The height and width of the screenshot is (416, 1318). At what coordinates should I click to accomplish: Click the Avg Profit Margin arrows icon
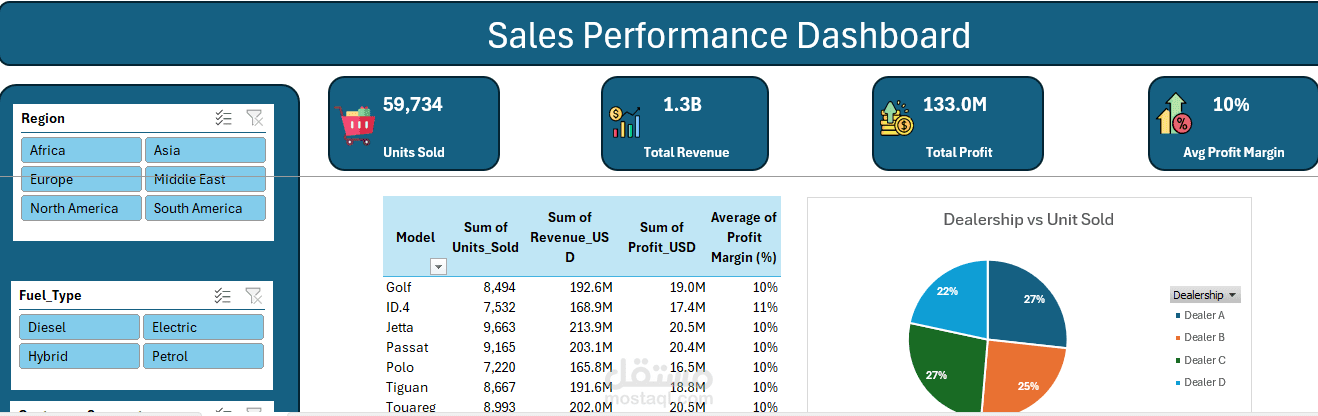(x=1175, y=113)
